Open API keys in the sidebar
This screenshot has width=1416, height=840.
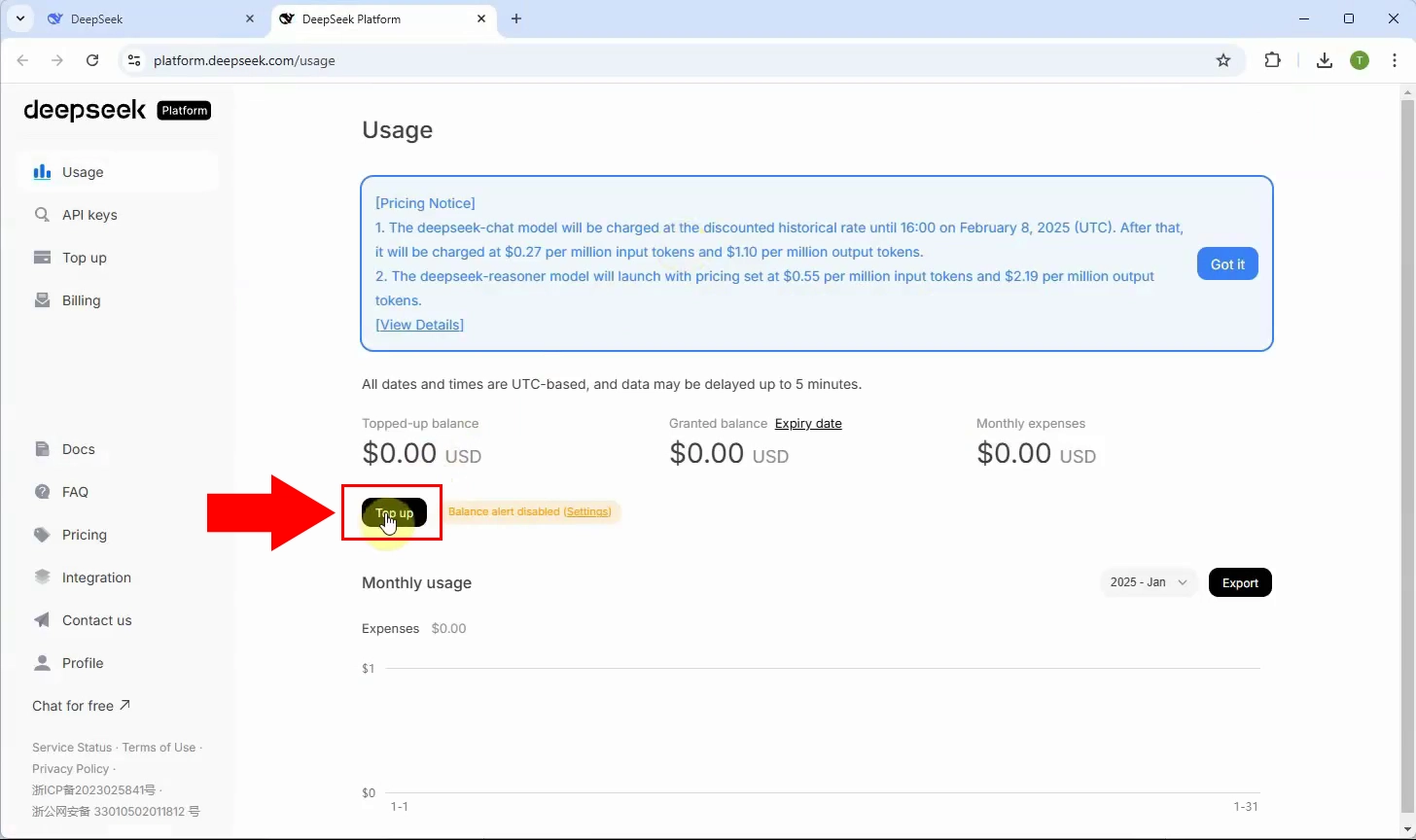click(118, 215)
